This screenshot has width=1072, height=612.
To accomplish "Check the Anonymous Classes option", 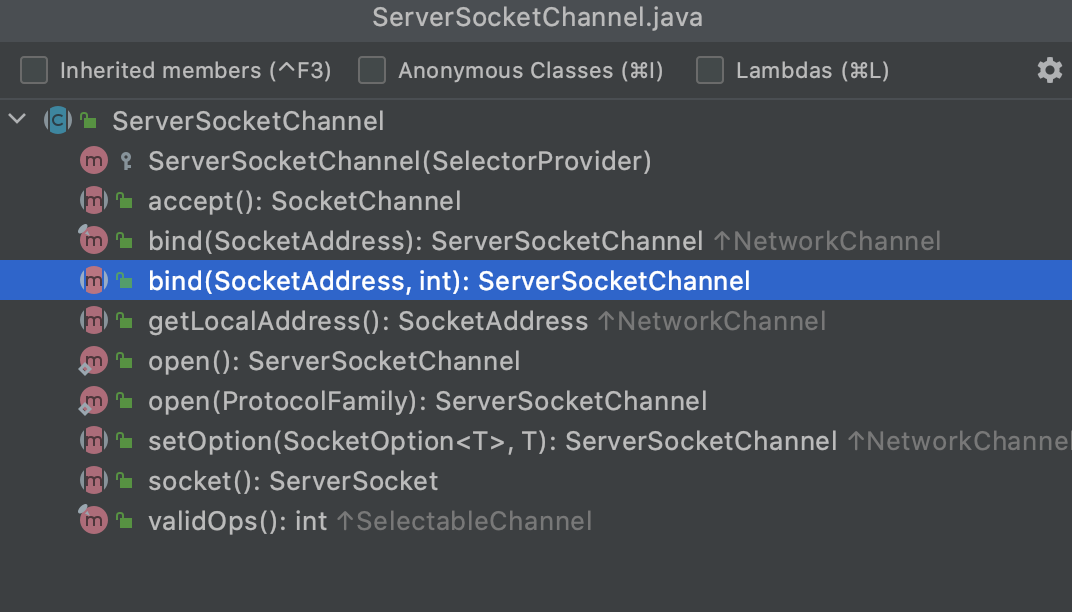I will 372,70.
